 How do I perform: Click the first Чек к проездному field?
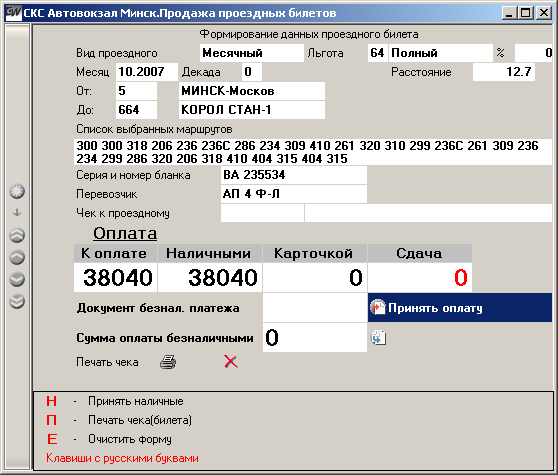click(262, 213)
